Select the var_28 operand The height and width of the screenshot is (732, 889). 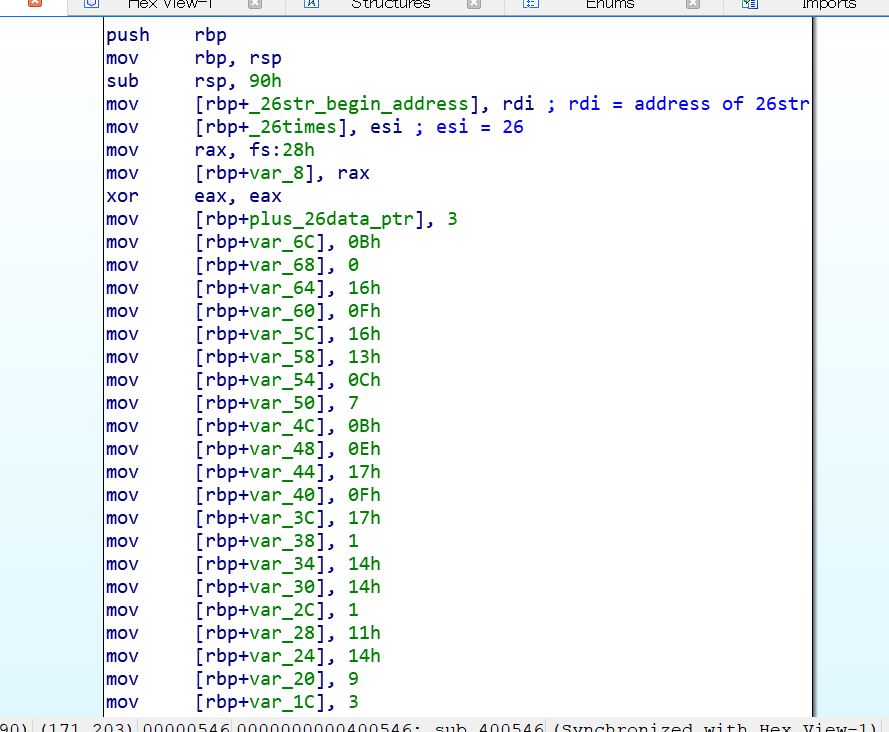(x=282, y=633)
